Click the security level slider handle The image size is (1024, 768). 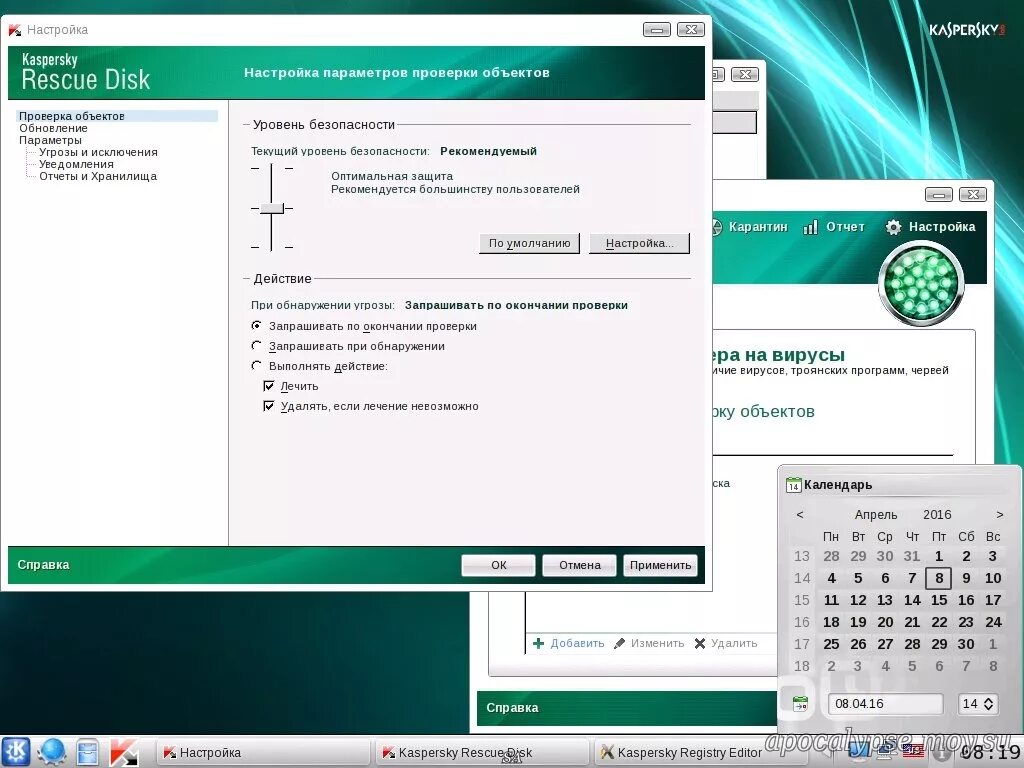[272, 208]
